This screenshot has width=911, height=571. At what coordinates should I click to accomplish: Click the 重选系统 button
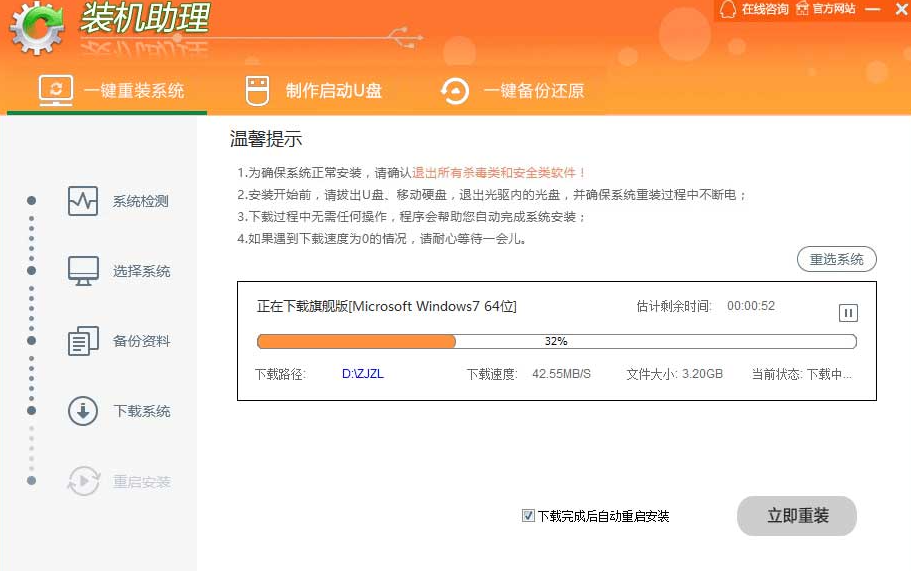tap(836, 260)
